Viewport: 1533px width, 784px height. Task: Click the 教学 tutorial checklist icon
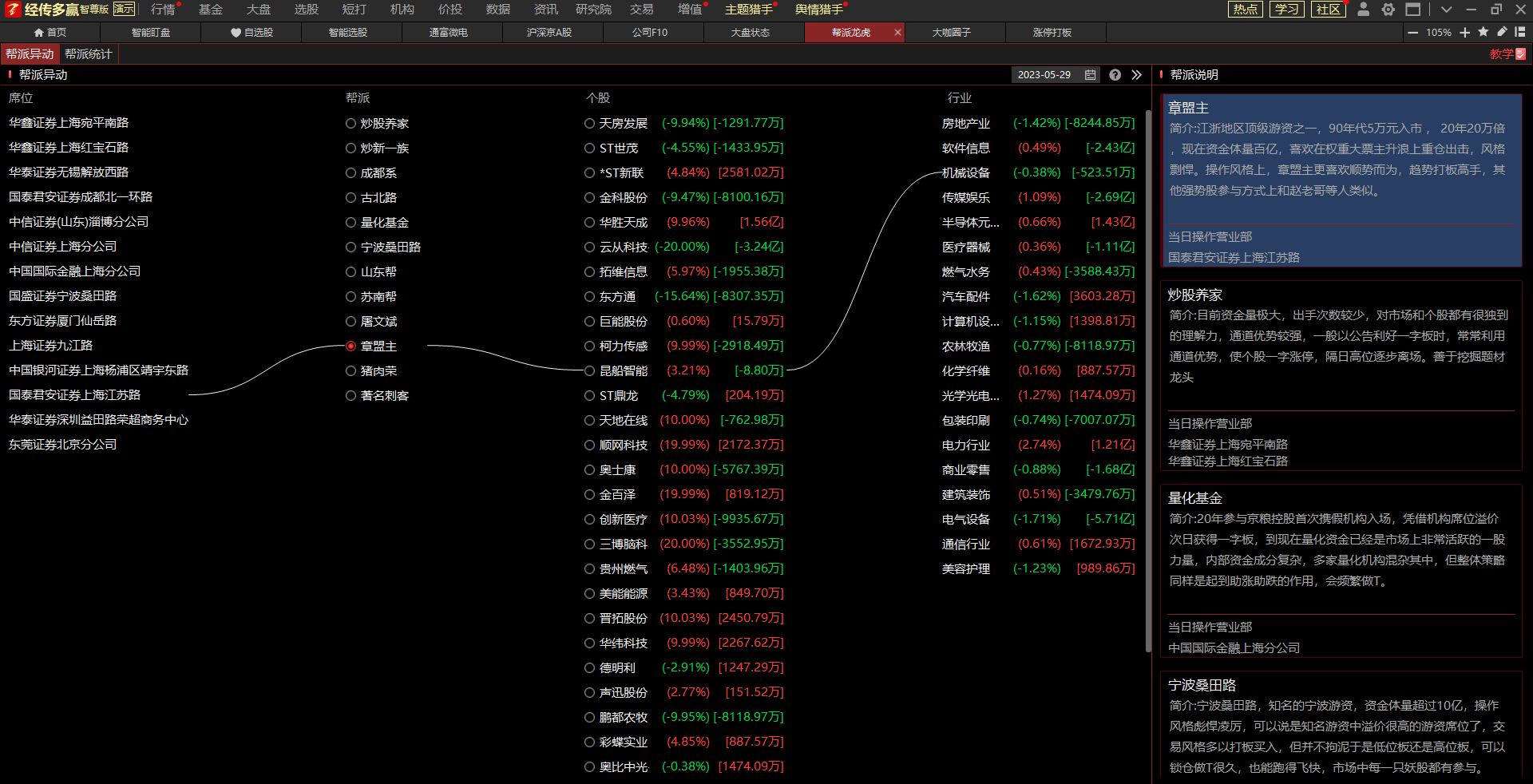(x=1520, y=54)
